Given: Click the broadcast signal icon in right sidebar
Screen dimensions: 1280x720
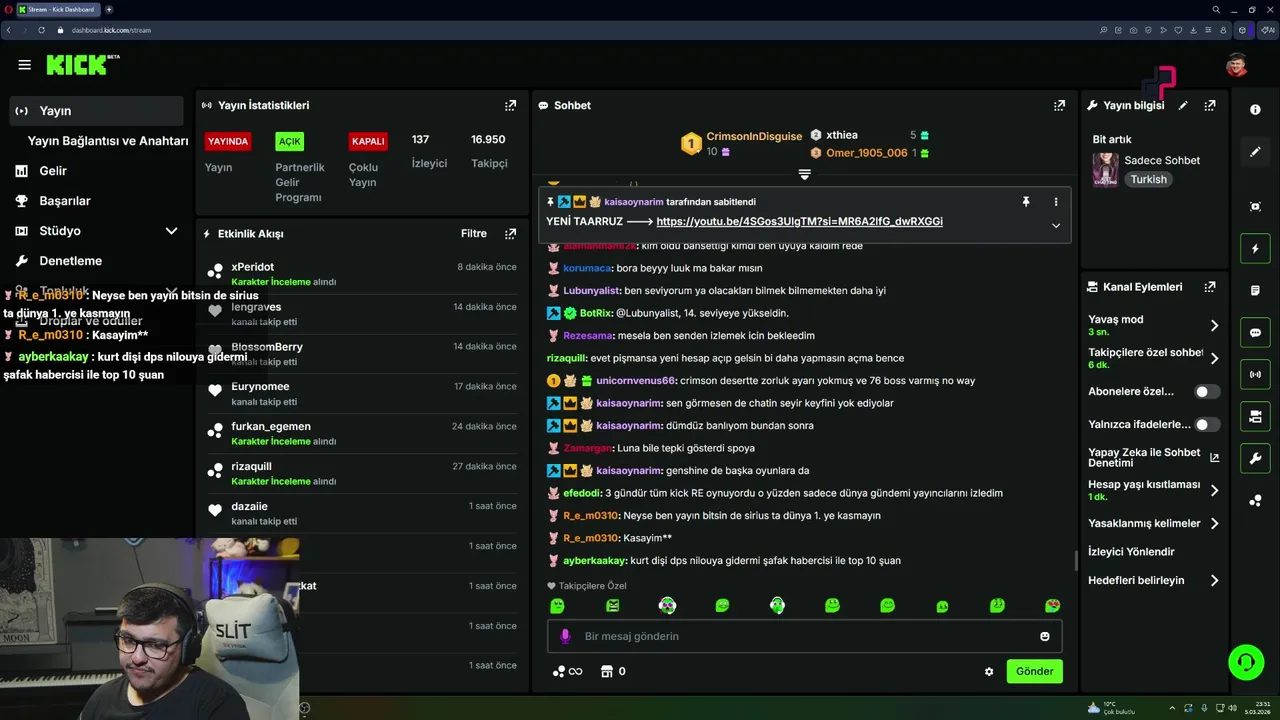Looking at the screenshot, I should (1255, 375).
